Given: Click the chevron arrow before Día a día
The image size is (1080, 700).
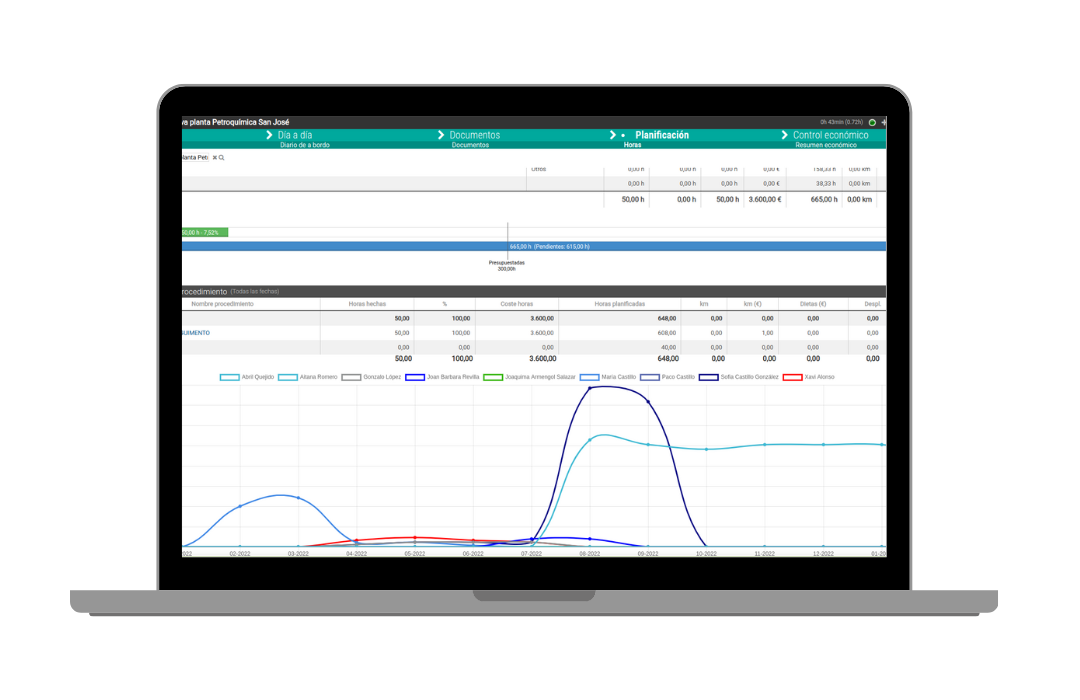Looking at the screenshot, I should (x=270, y=135).
